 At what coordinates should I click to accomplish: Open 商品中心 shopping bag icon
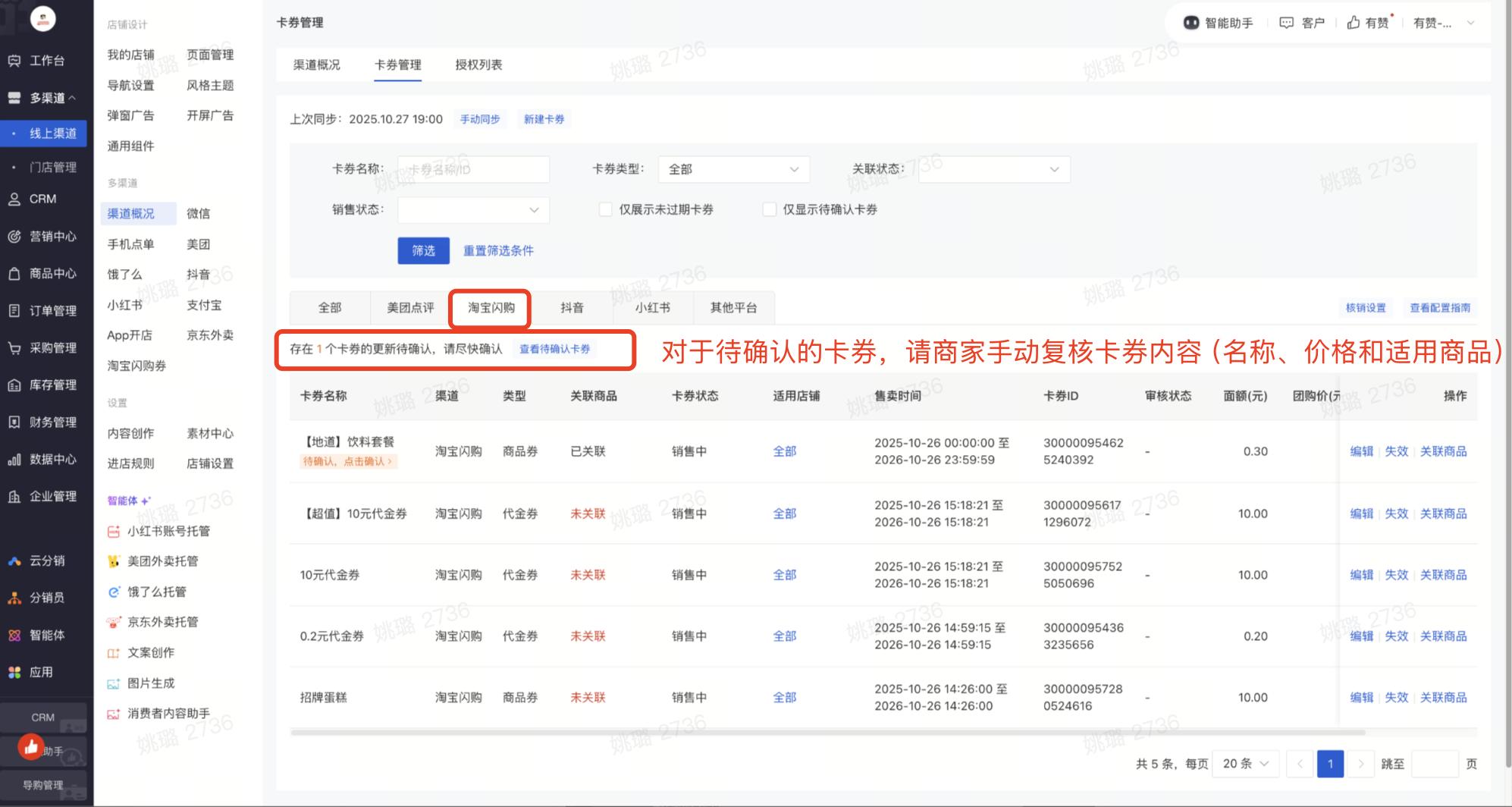[14, 274]
